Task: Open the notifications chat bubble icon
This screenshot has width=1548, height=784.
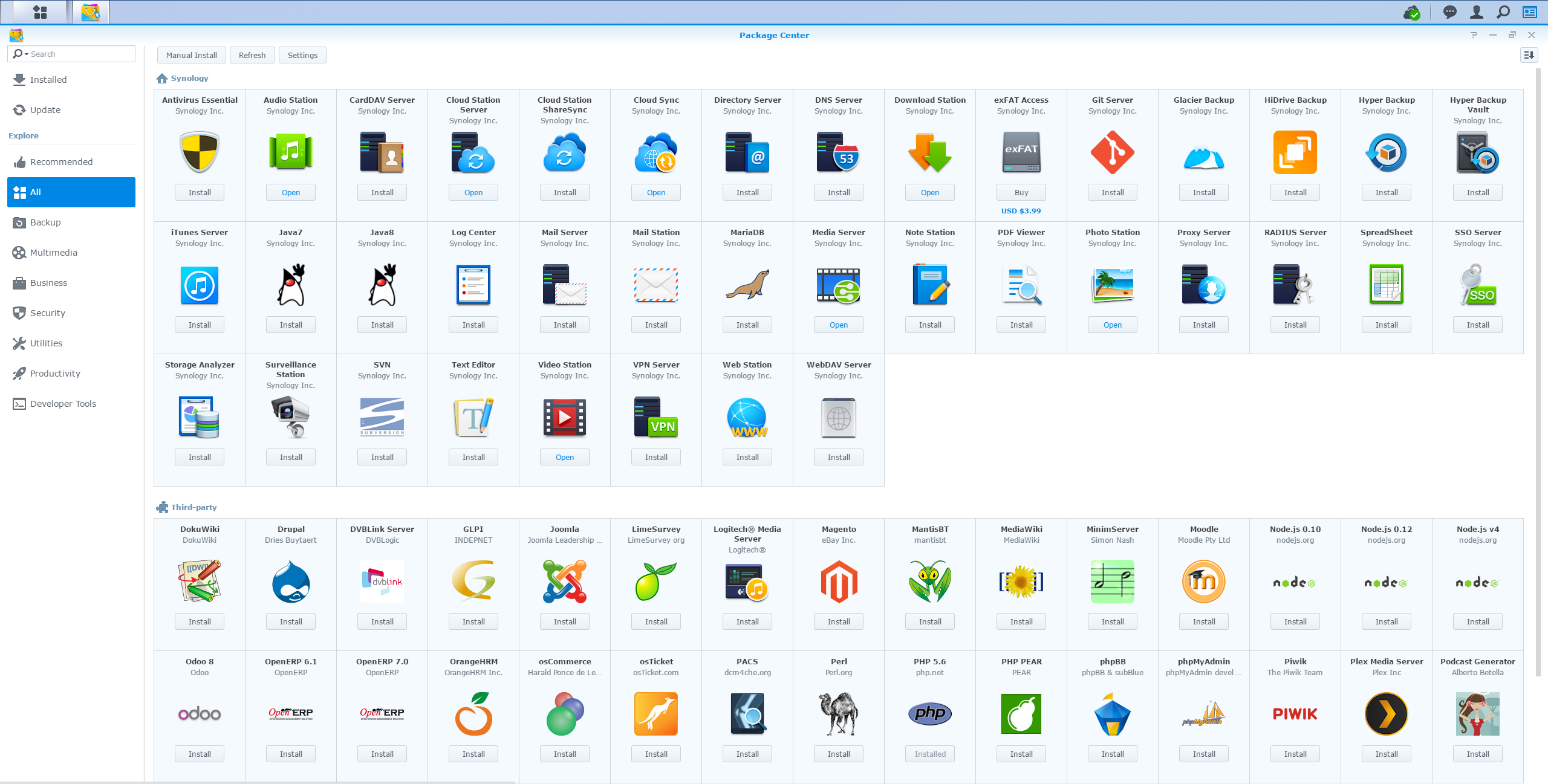Action: tap(1449, 11)
